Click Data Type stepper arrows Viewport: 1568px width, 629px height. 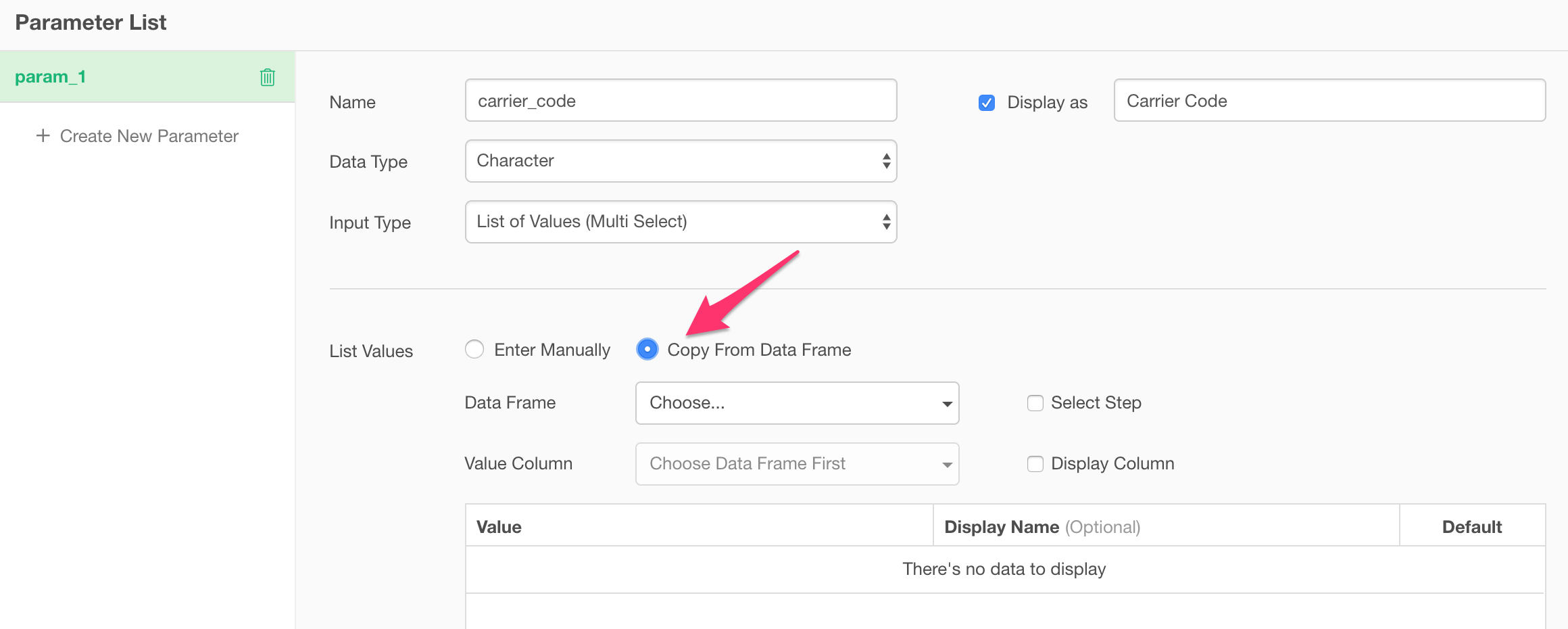tap(886, 161)
